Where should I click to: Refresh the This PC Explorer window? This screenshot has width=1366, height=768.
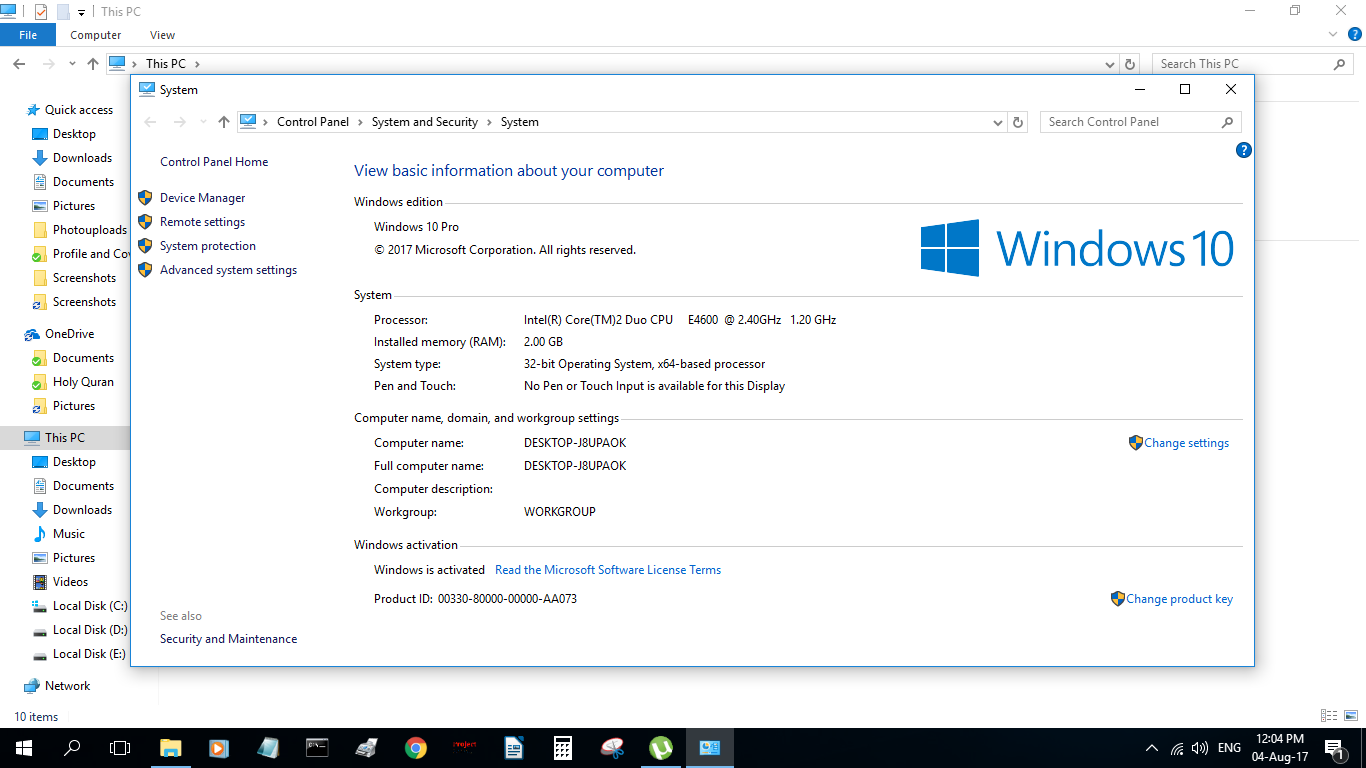click(1130, 64)
